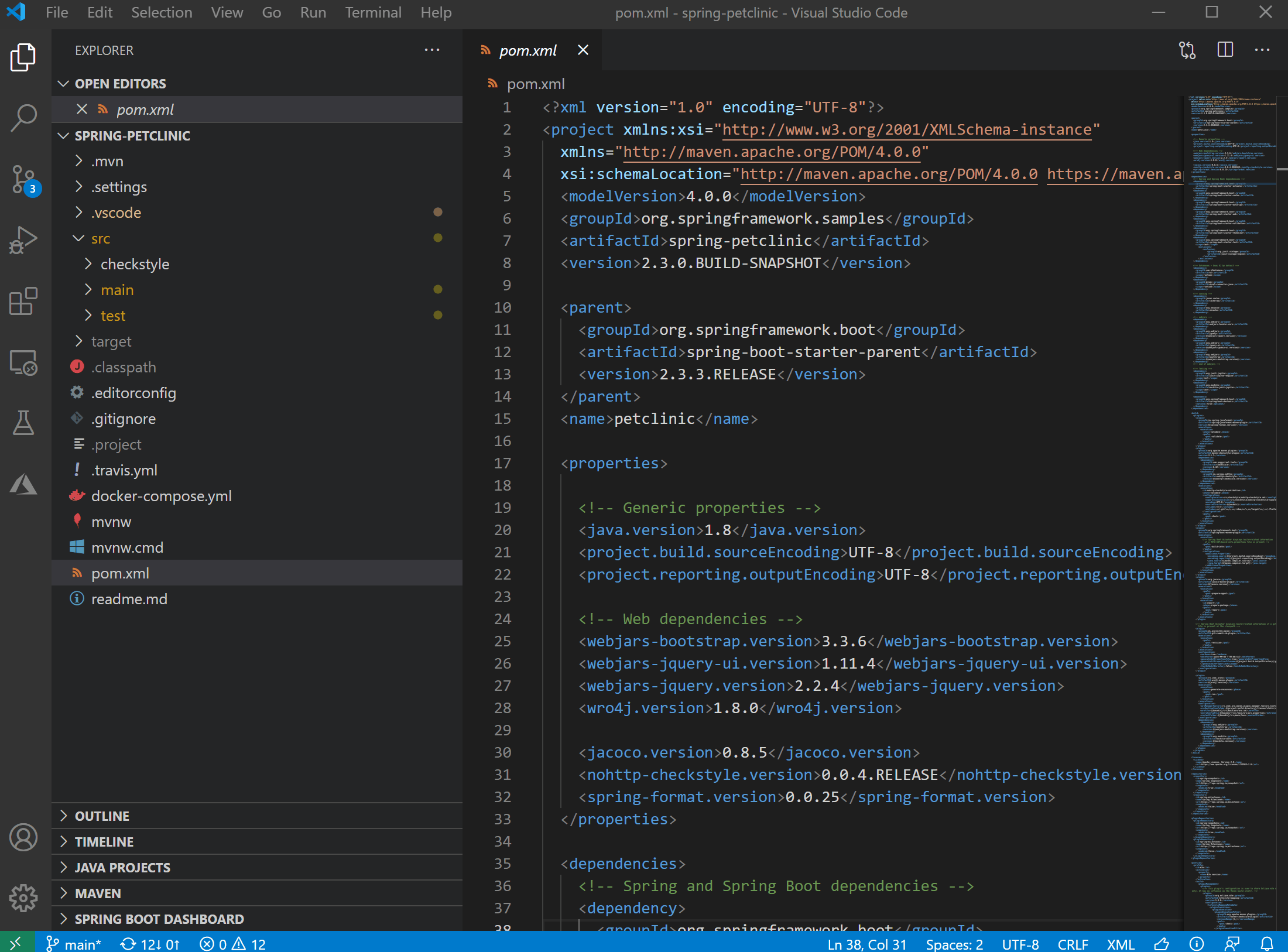Open Source Control view with 3 changes
This screenshot has width=1288, height=952.
pos(23,179)
